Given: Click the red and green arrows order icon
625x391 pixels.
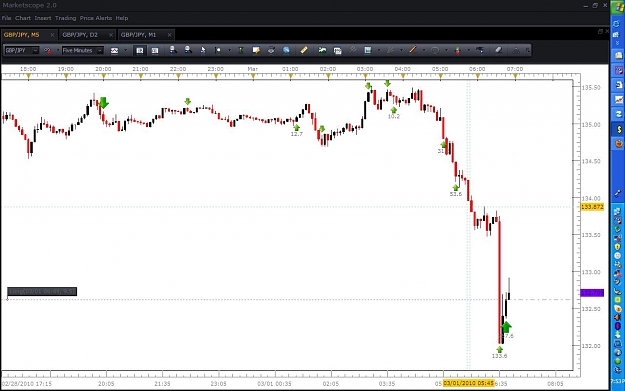Looking at the screenshot, I should (x=458, y=50).
